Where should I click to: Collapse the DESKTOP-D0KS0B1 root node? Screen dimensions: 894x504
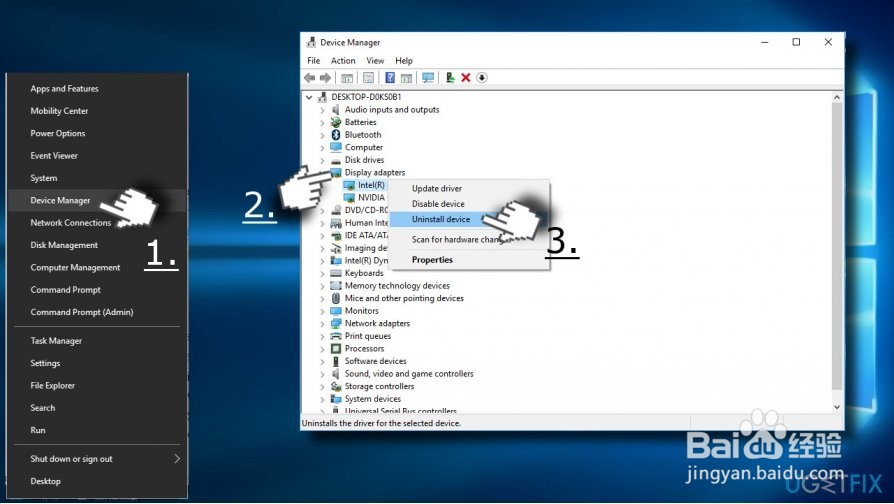click(309, 97)
